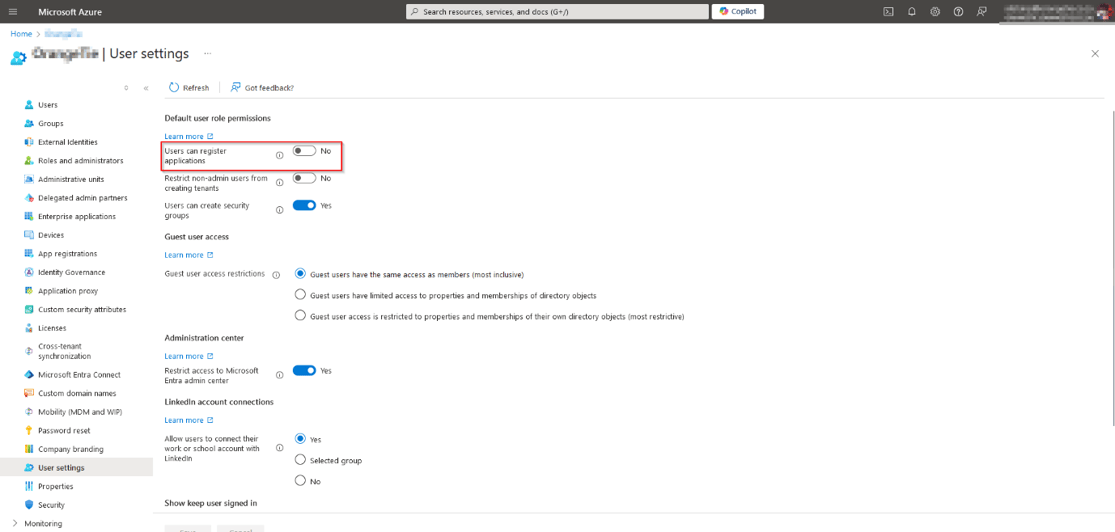Toggle Restrict access to Microsoft Entra admin center
Screen dimensions: 1115x532
tap(304, 371)
